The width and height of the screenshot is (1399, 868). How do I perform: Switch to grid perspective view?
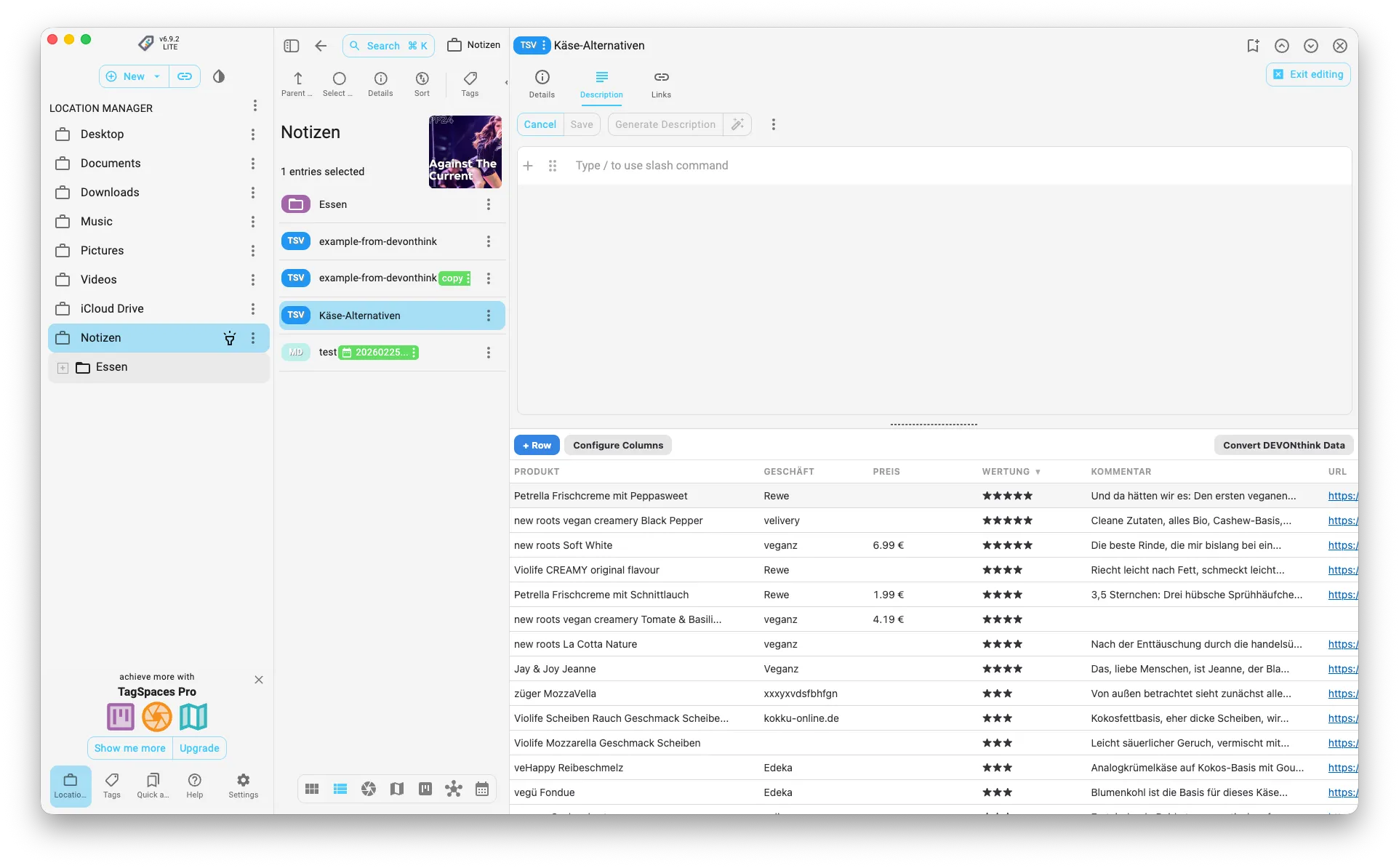312,789
